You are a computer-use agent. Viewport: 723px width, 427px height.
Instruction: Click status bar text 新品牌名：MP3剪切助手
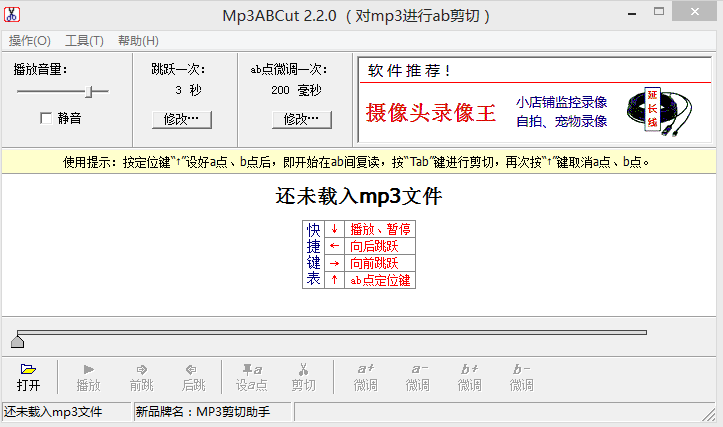[x=203, y=412]
